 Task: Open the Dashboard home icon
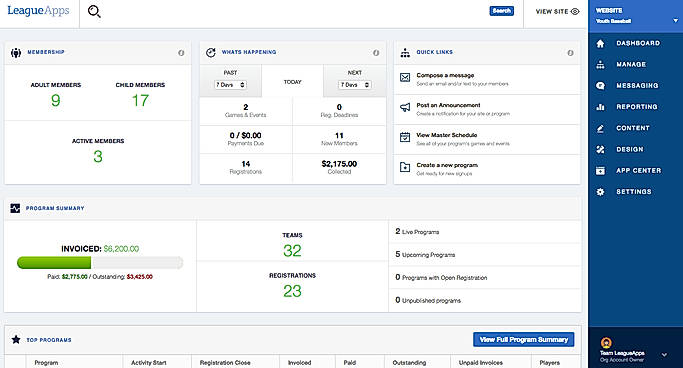(x=600, y=44)
